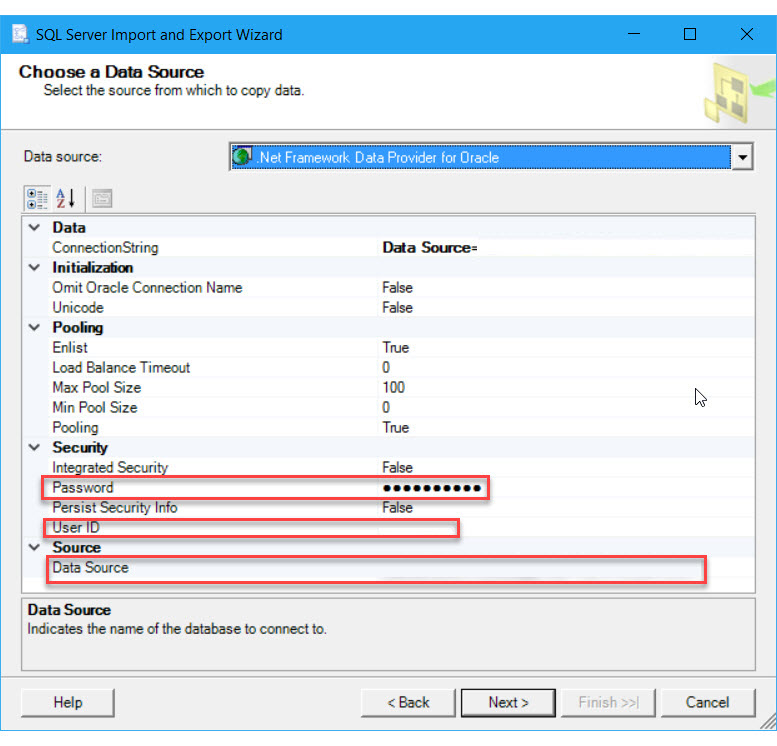The height and width of the screenshot is (746, 777).
Task: Select the Persist Security Info label
Action: coord(114,508)
